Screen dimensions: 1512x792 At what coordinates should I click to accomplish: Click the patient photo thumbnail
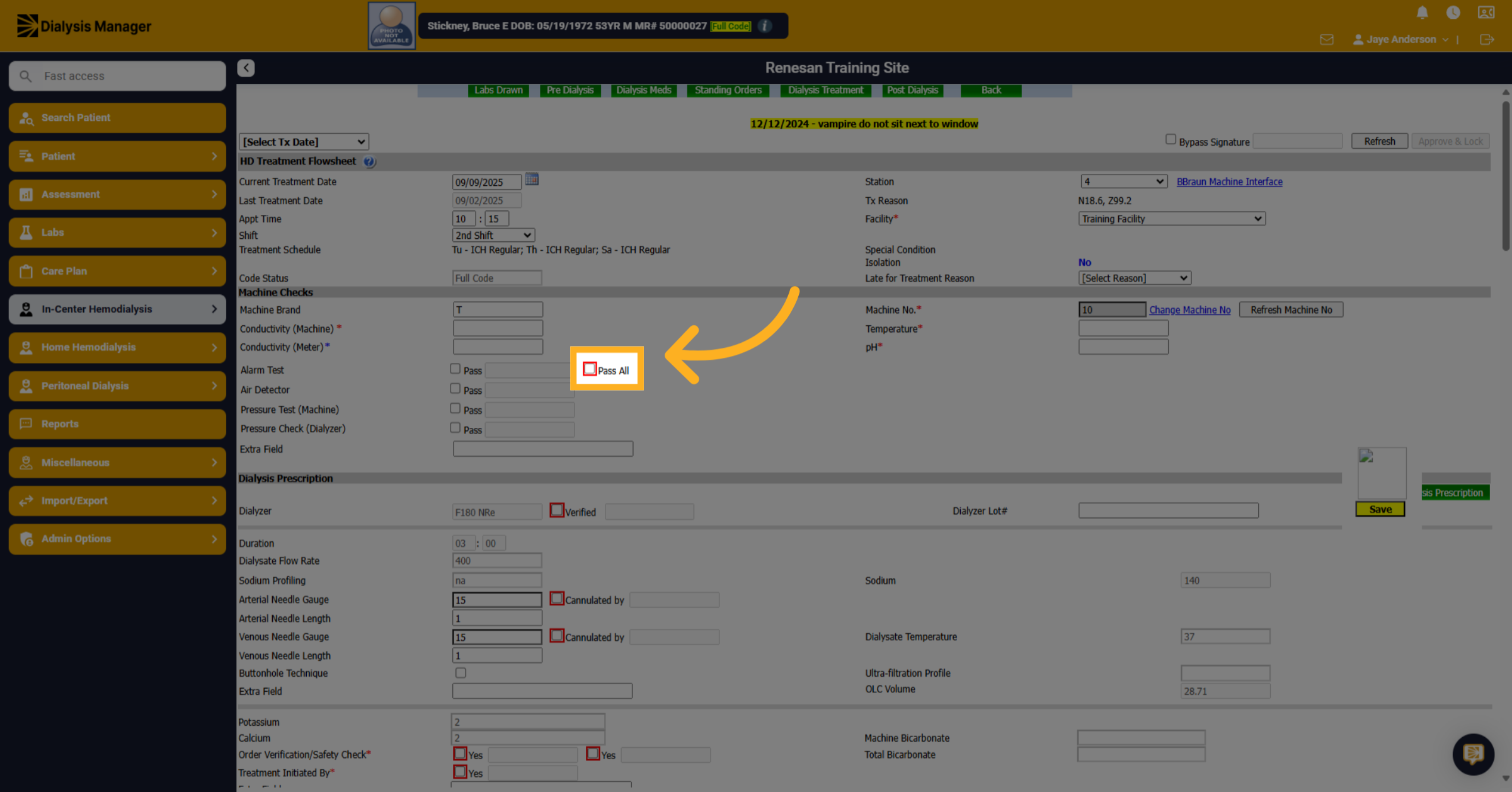point(391,25)
